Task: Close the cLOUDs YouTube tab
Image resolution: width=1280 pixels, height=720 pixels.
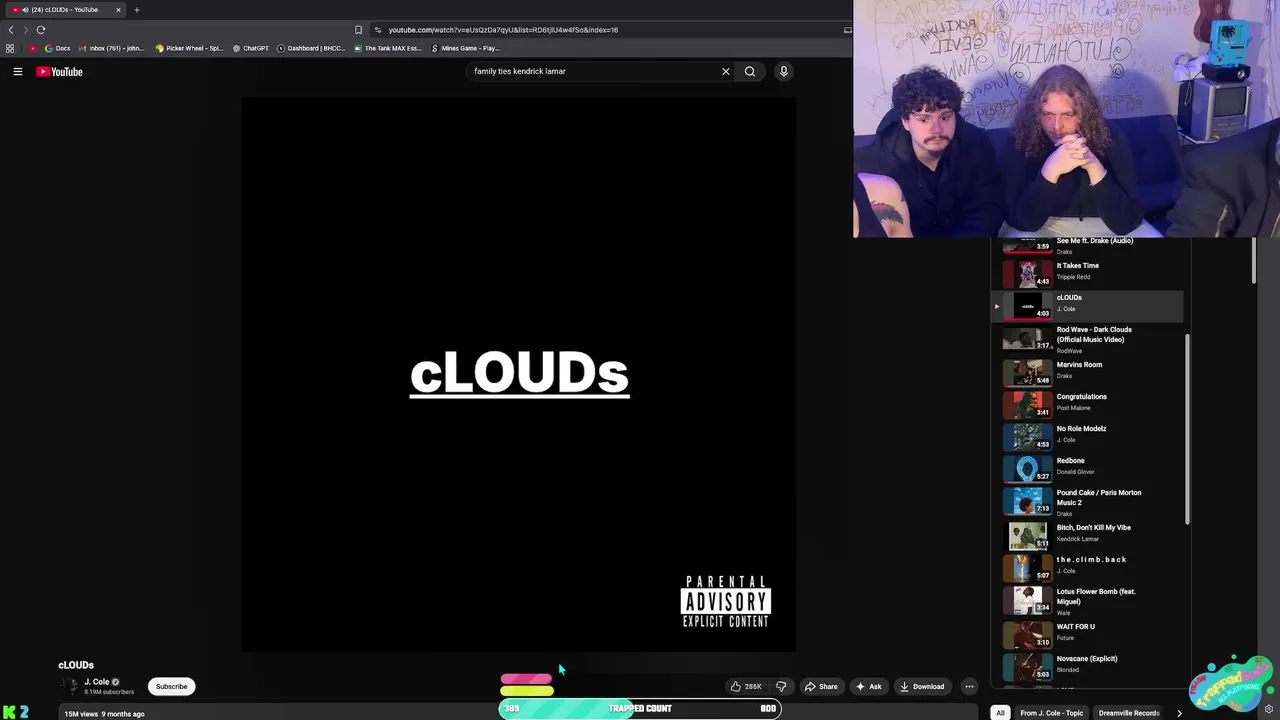Action: click(118, 10)
